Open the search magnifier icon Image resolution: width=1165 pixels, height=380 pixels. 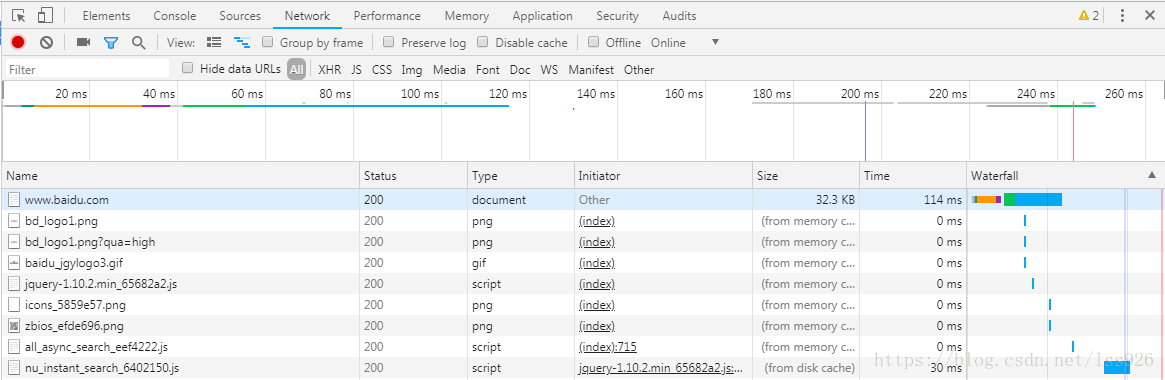[x=138, y=42]
